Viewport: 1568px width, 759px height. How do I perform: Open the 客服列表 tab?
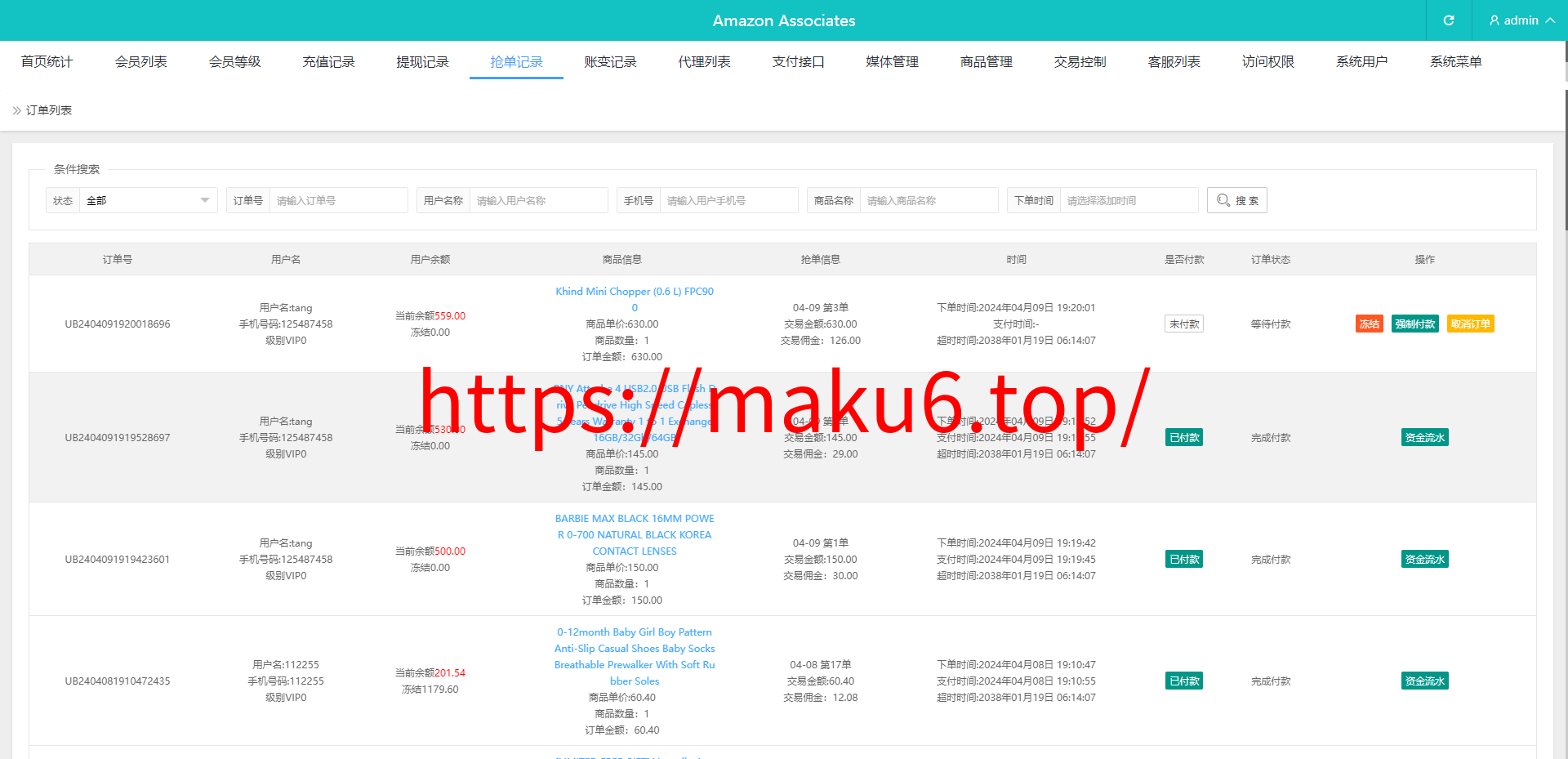click(x=1174, y=61)
